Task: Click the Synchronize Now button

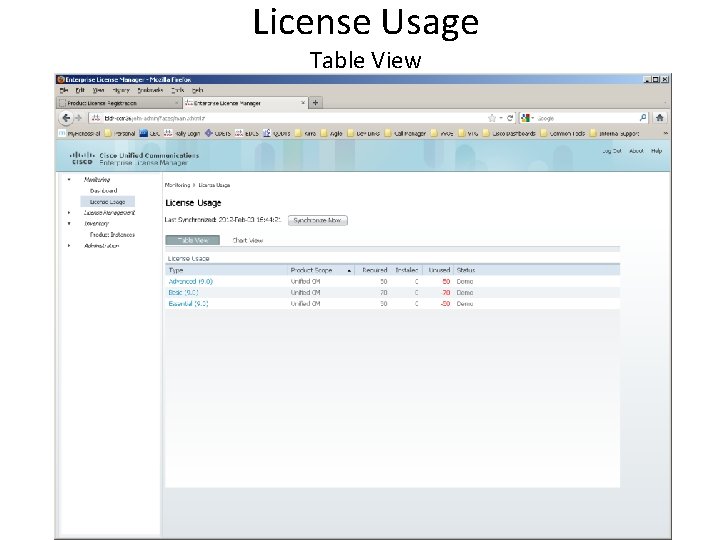Action: pyautogui.click(x=318, y=220)
